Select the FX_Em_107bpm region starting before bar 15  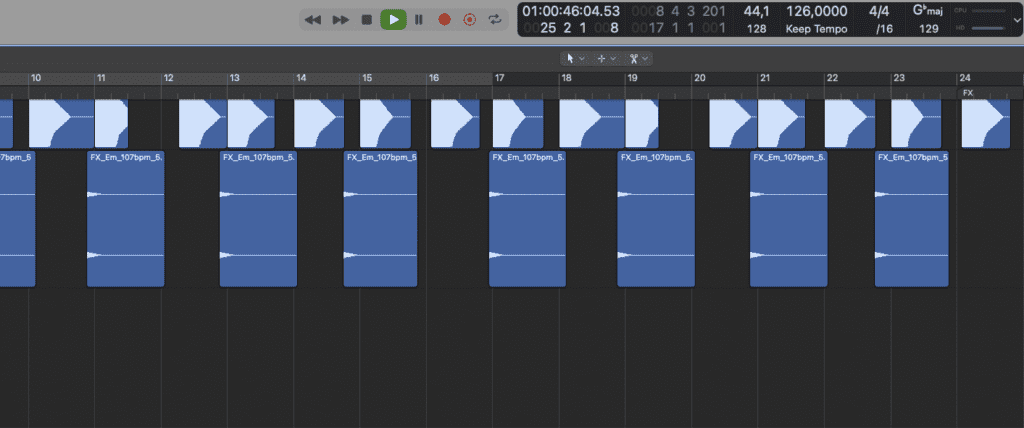tap(380, 219)
